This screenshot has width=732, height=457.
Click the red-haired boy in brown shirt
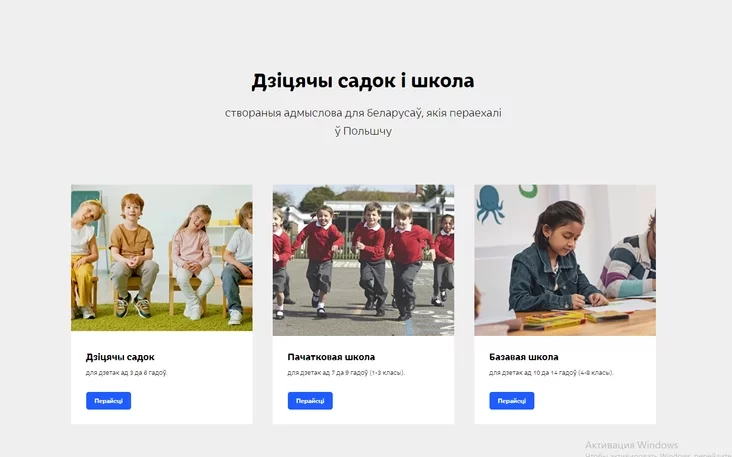tap(133, 254)
